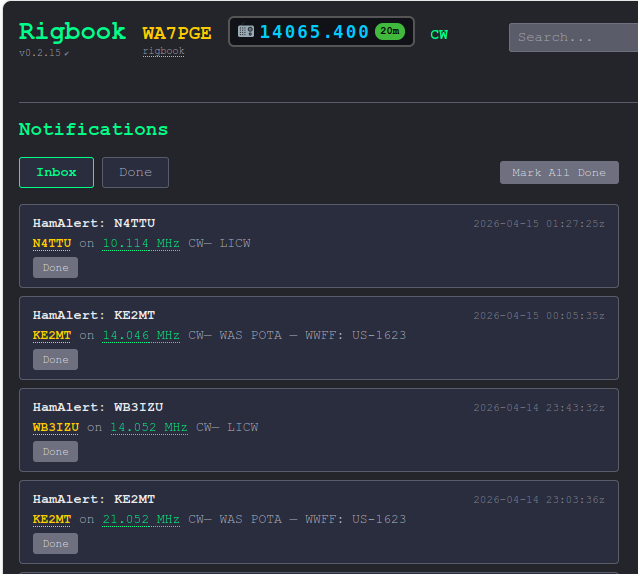This screenshot has height=574, width=638.
Task: Open the WB3IZU callsign link
Action: 56,427
